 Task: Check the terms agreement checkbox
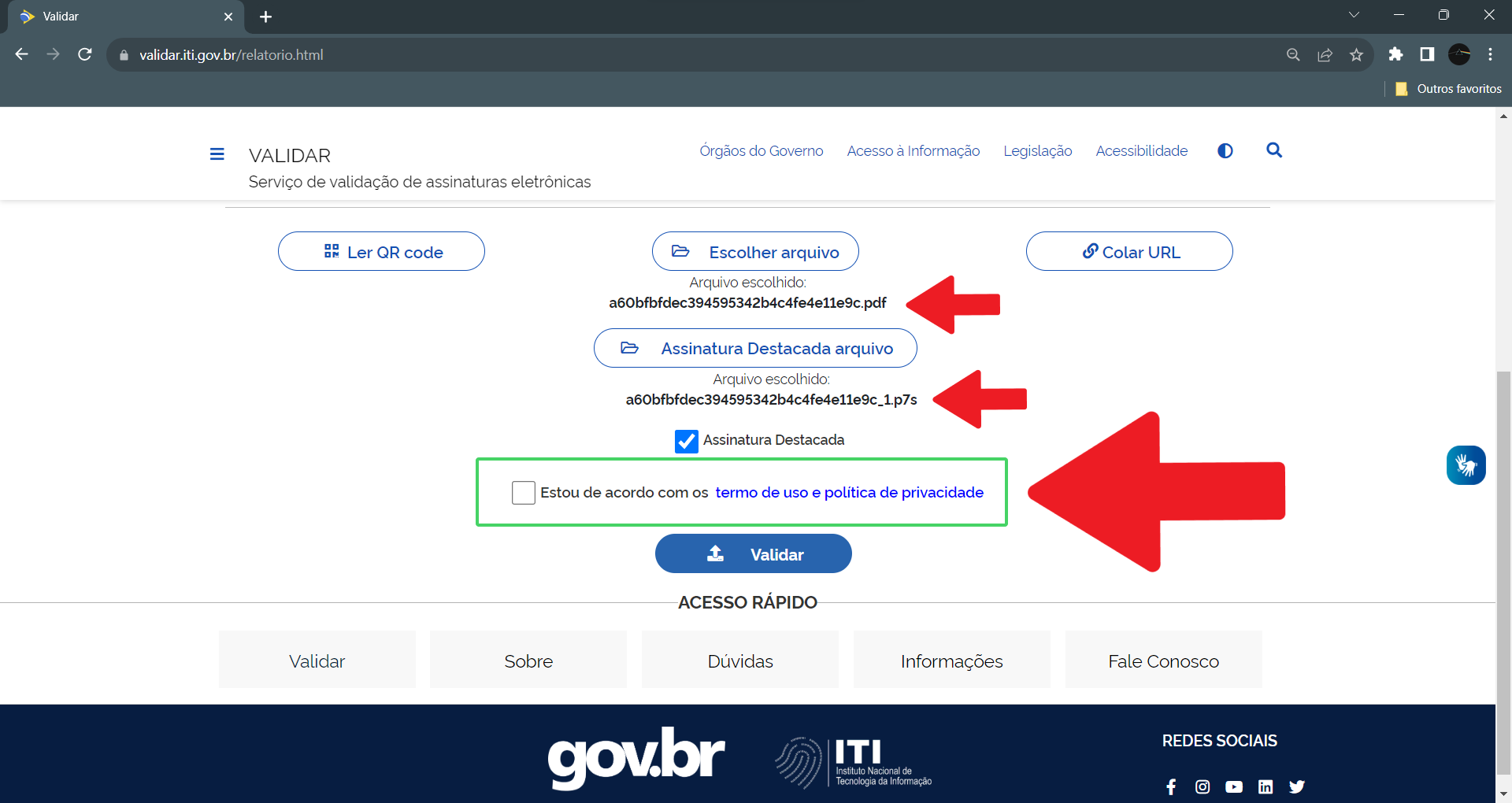pos(523,493)
